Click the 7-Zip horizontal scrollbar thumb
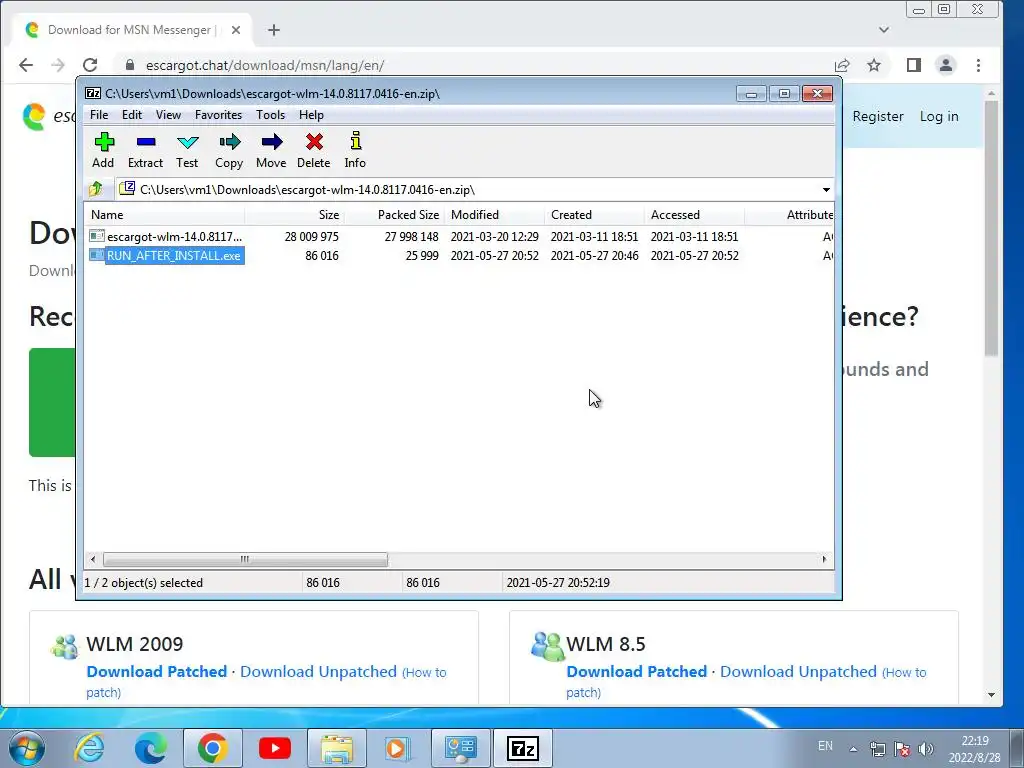The width and height of the screenshot is (1024, 768). tap(245, 559)
